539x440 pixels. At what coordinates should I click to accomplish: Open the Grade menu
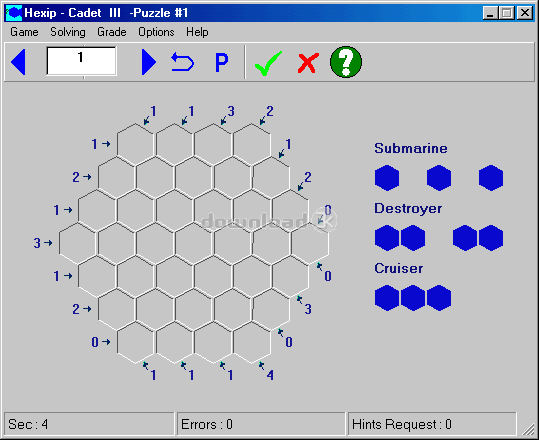[112, 32]
